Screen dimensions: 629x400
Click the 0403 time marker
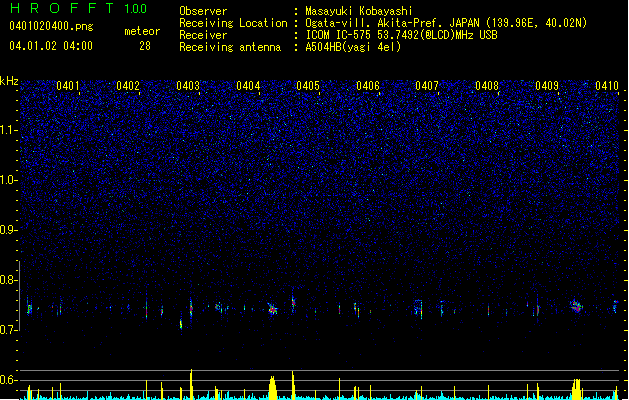[x=188, y=86]
